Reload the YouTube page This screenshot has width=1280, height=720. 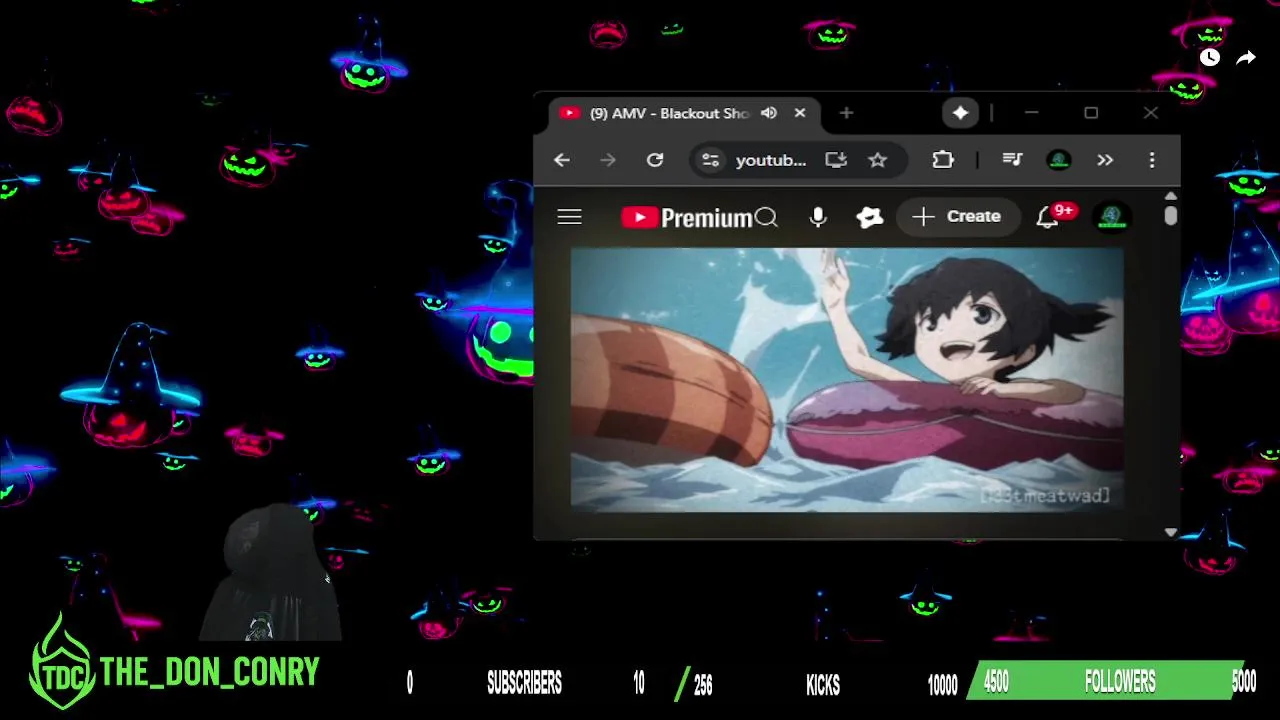tap(655, 160)
